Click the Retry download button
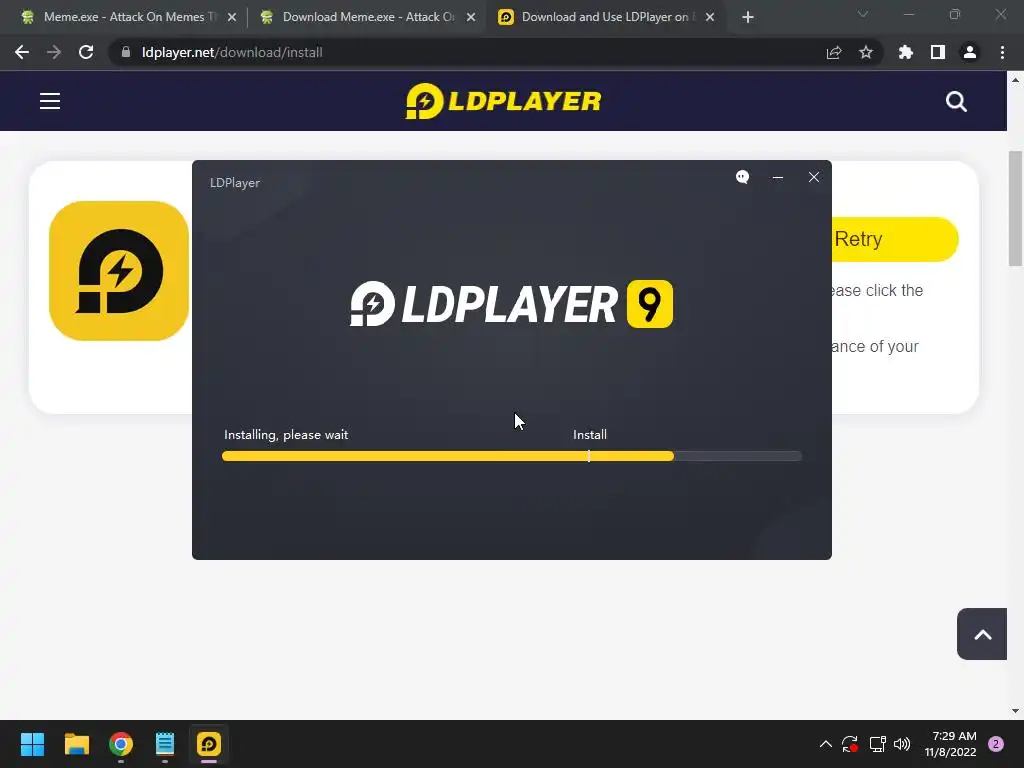The image size is (1024, 768). pyautogui.click(x=895, y=239)
